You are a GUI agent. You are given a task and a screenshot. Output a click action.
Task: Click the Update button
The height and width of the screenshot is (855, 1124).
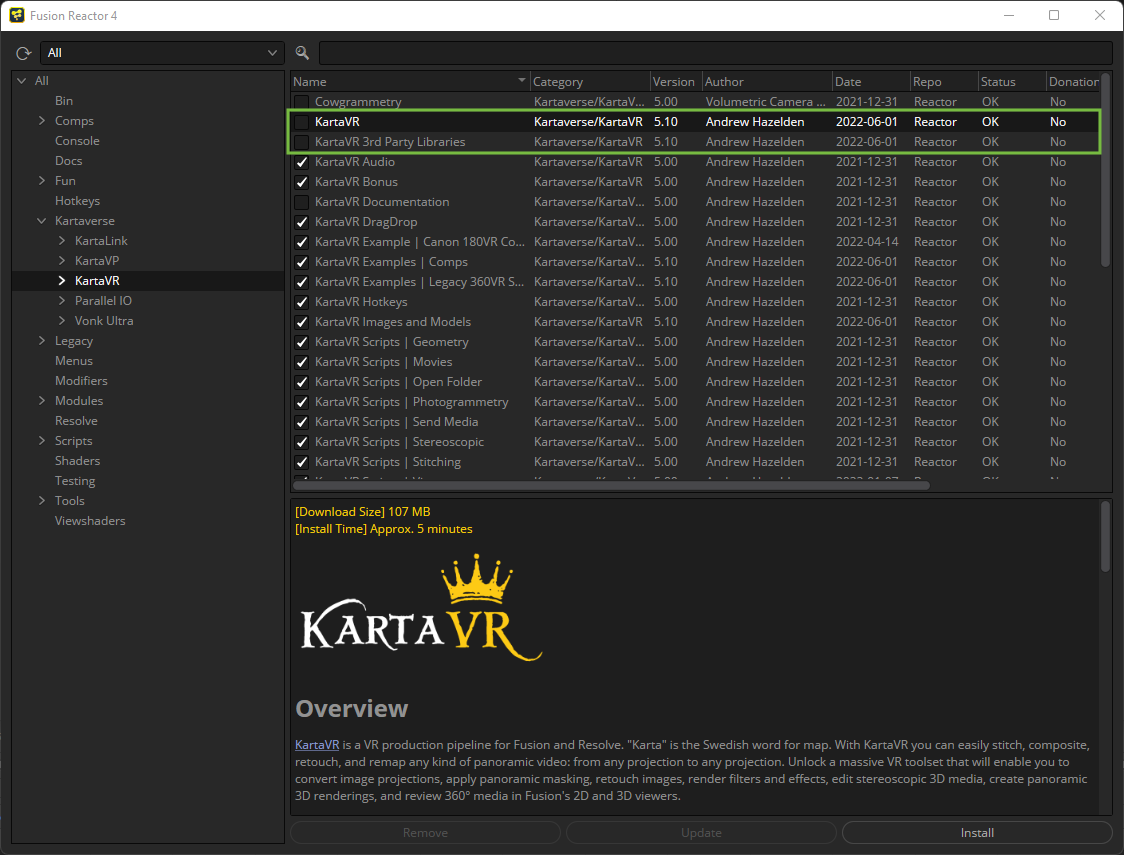point(701,833)
